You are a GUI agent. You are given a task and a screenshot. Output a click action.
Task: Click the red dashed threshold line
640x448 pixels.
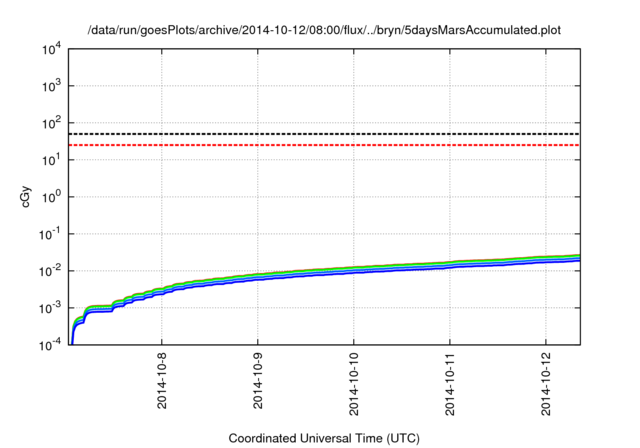click(324, 145)
